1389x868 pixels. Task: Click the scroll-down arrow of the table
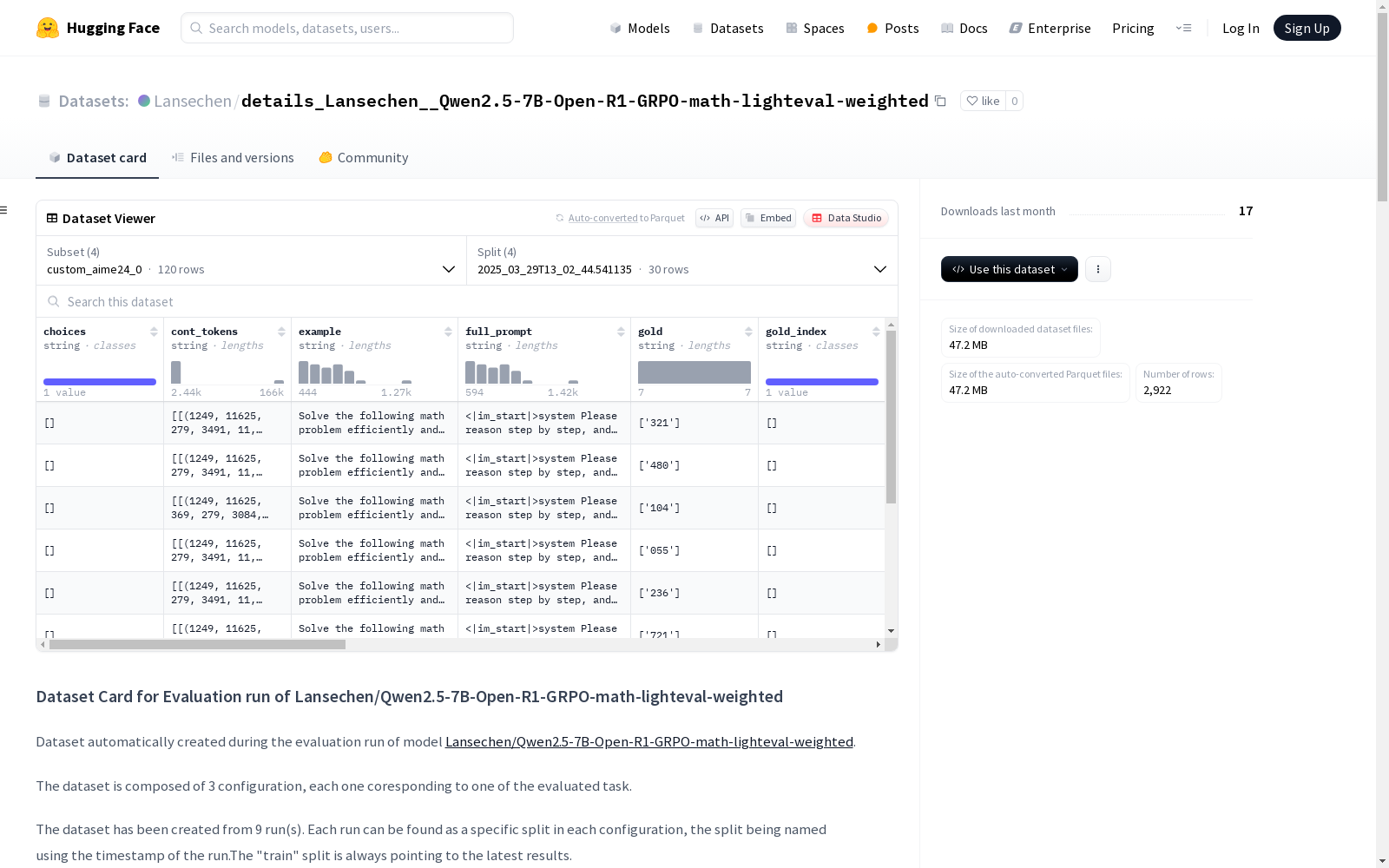click(891, 631)
